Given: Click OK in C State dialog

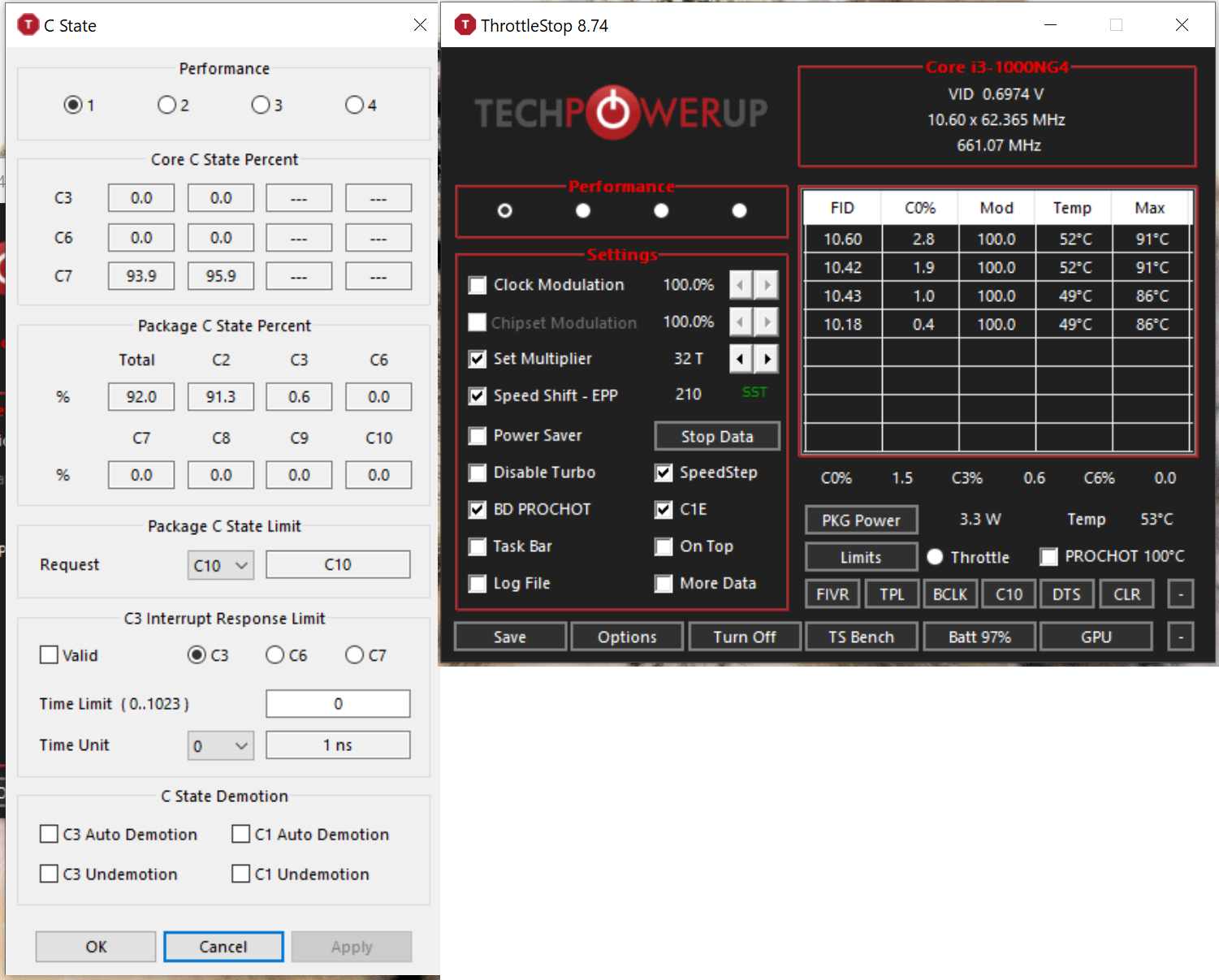Looking at the screenshot, I should pyautogui.click(x=96, y=947).
